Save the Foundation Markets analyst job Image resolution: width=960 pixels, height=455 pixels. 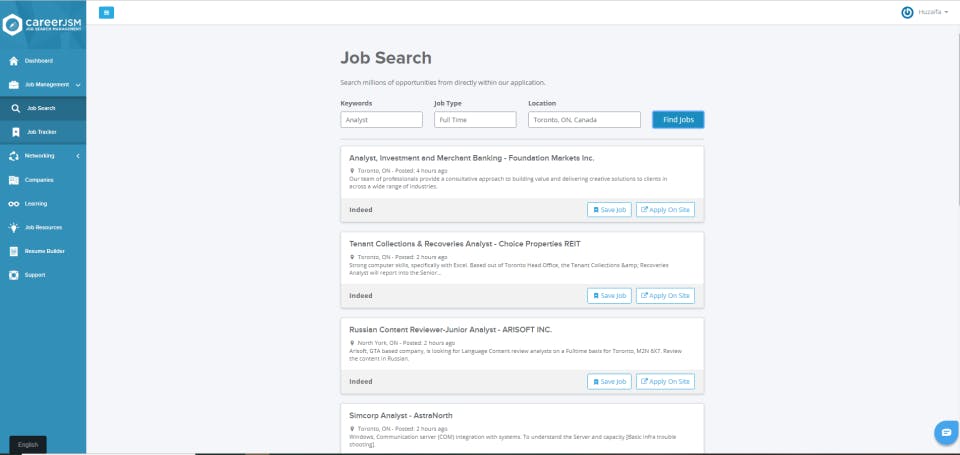pyautogui.click(x=609, y=210)
